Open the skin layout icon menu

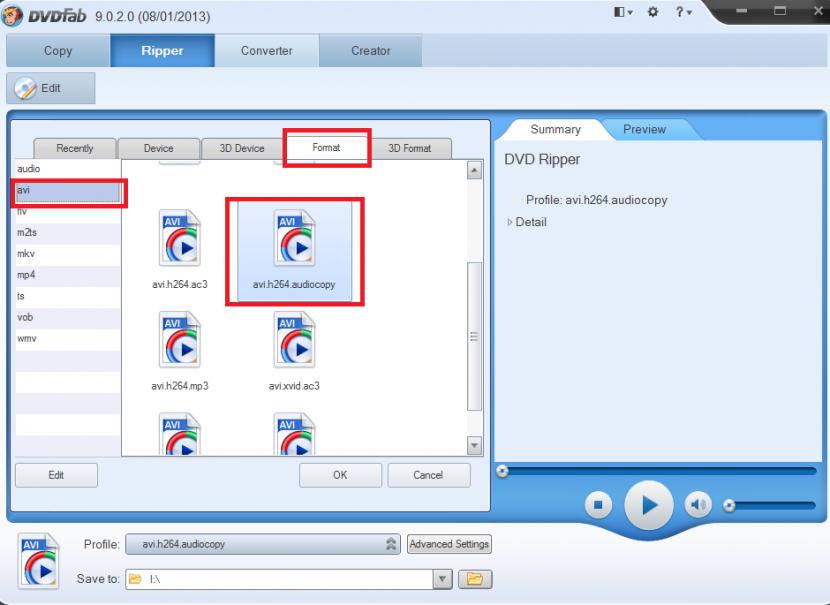[x=623, y=12]
